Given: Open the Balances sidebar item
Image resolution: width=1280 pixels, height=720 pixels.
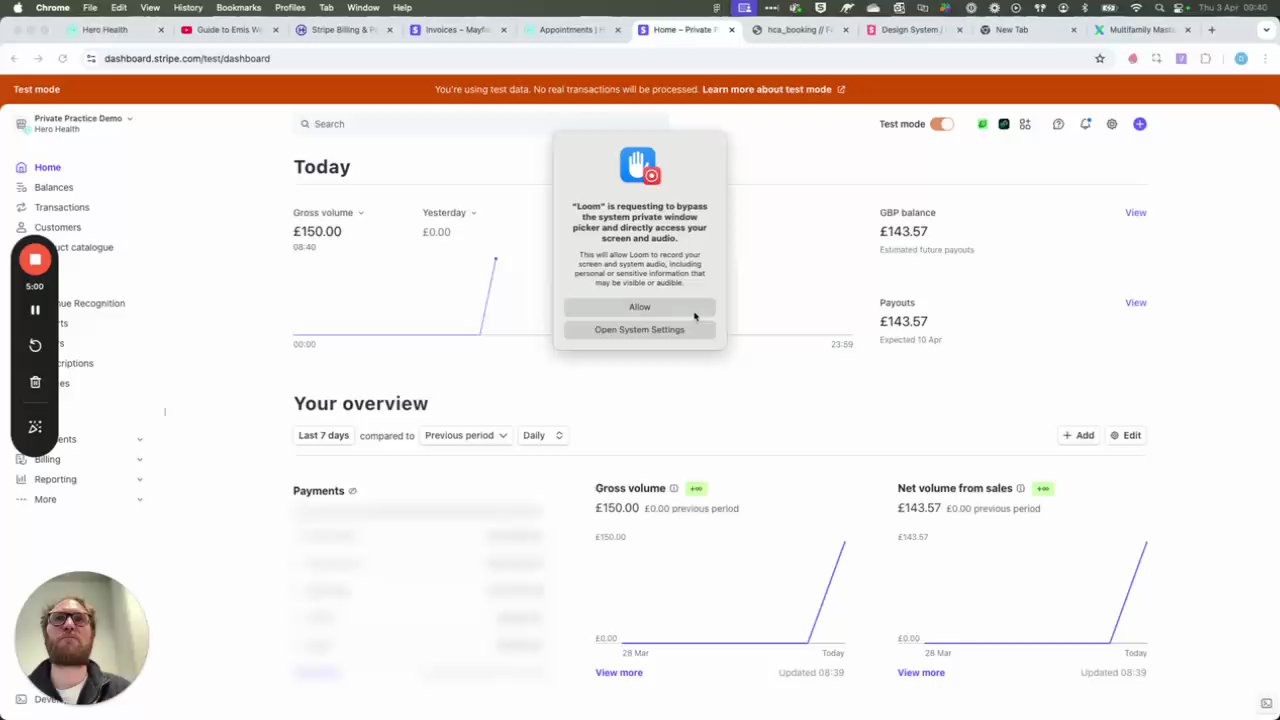Looking at the screenshot, I should (53, 187).
